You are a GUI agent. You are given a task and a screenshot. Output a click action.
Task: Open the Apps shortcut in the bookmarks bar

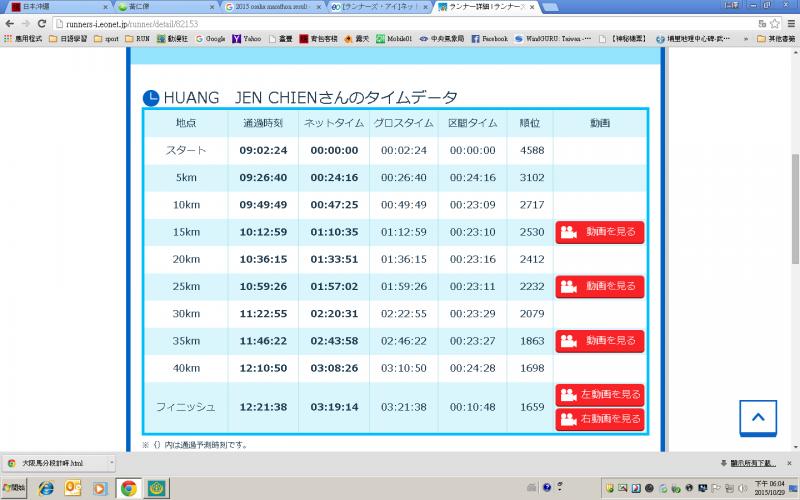23,39
